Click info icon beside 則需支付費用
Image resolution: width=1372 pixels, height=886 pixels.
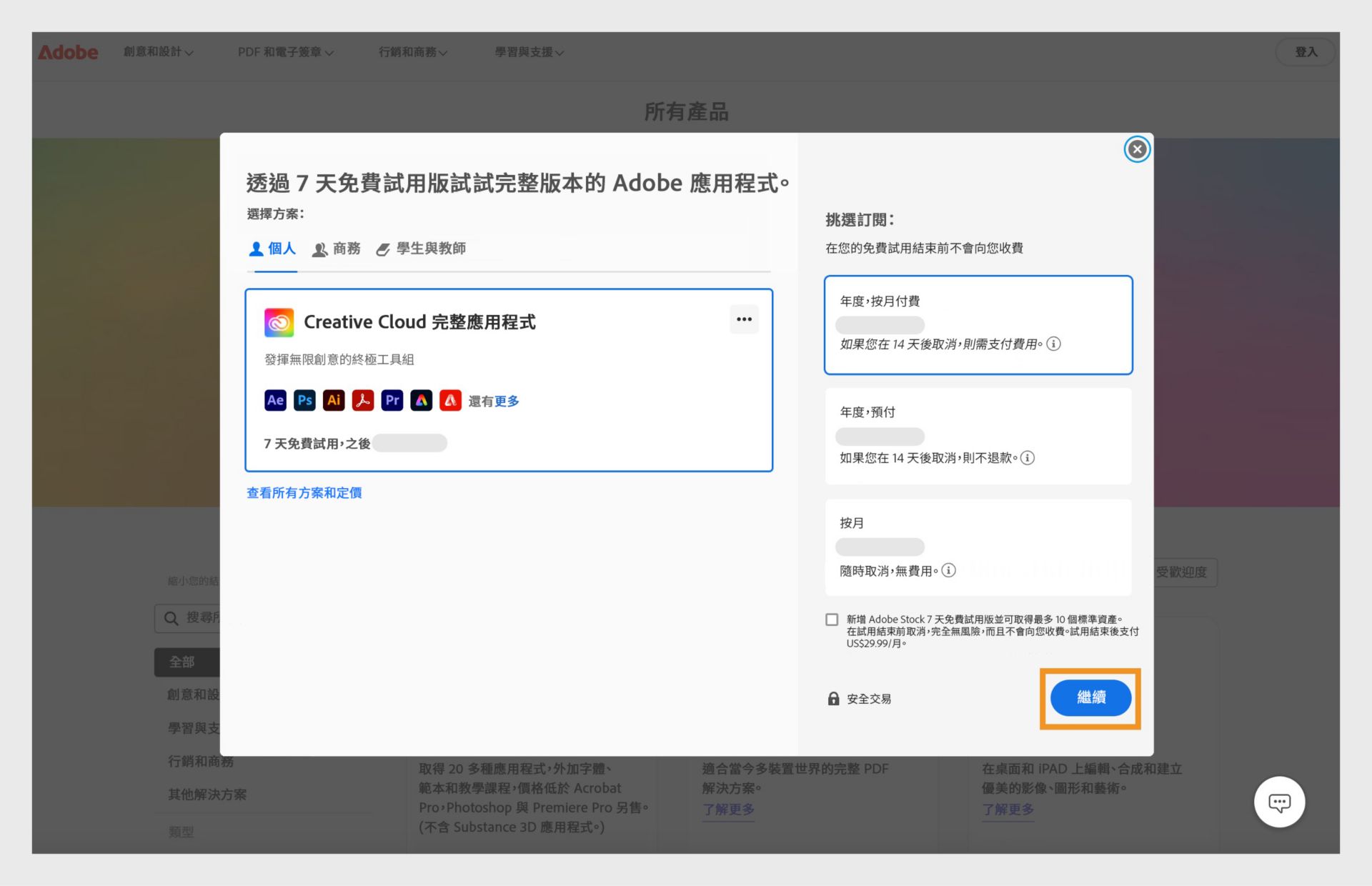click(1053, 344)
